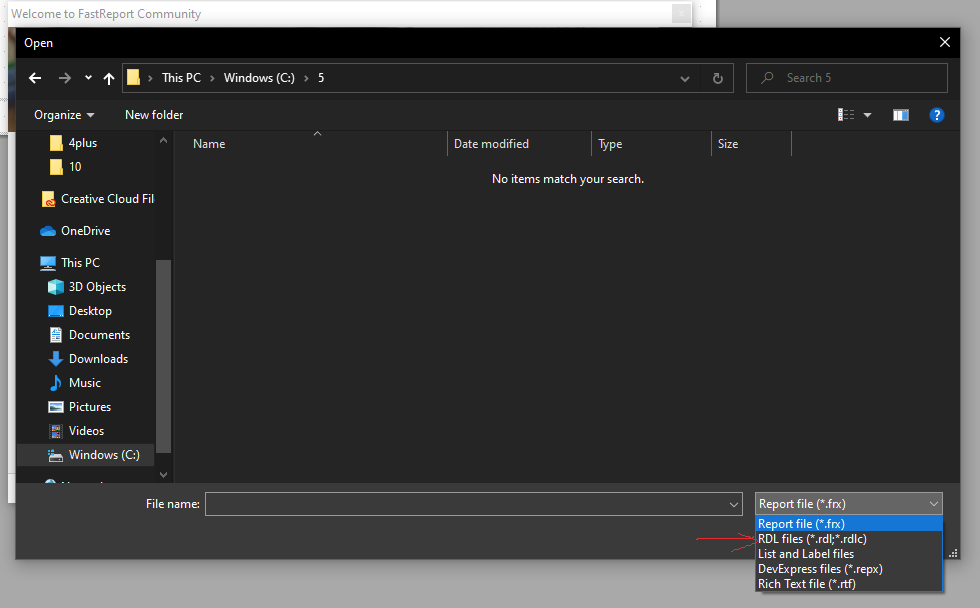Viewport: 980px width, 608px height.
Task: Click the New folder button
Action: pyautogui.click(x=153, y=114)
